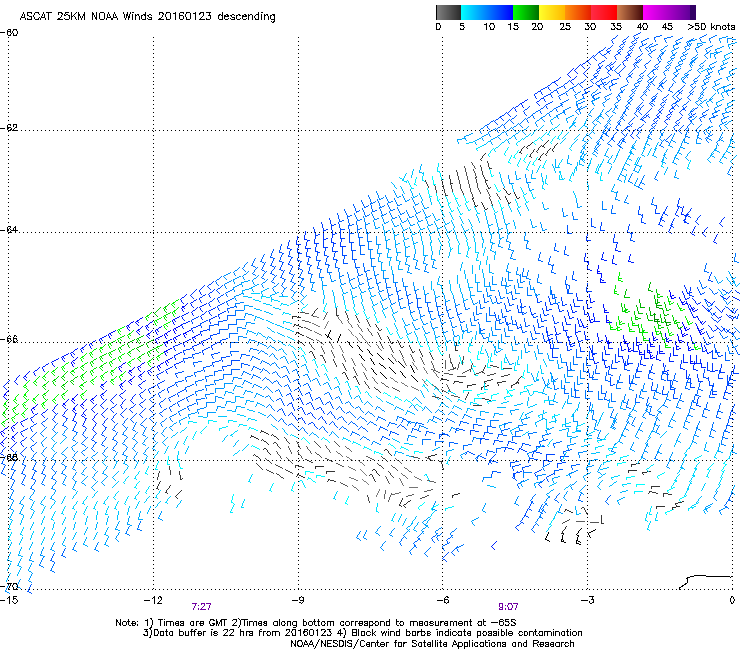Screen dimensions: 740x650
Task: Click the '-66' latitude axis label
Action: point(9,339)
